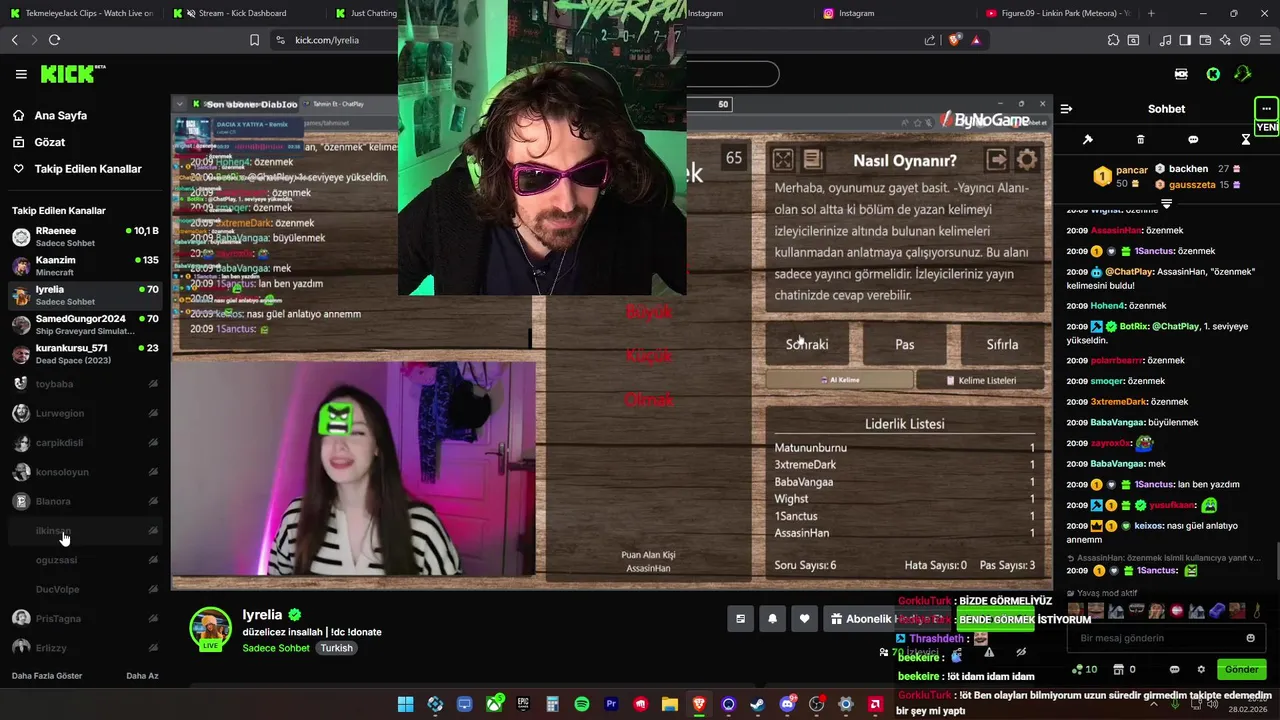This screenshot has height=720, width=1280.
Task: Open offline channel Lurwegion
Action: coord(85,413)
